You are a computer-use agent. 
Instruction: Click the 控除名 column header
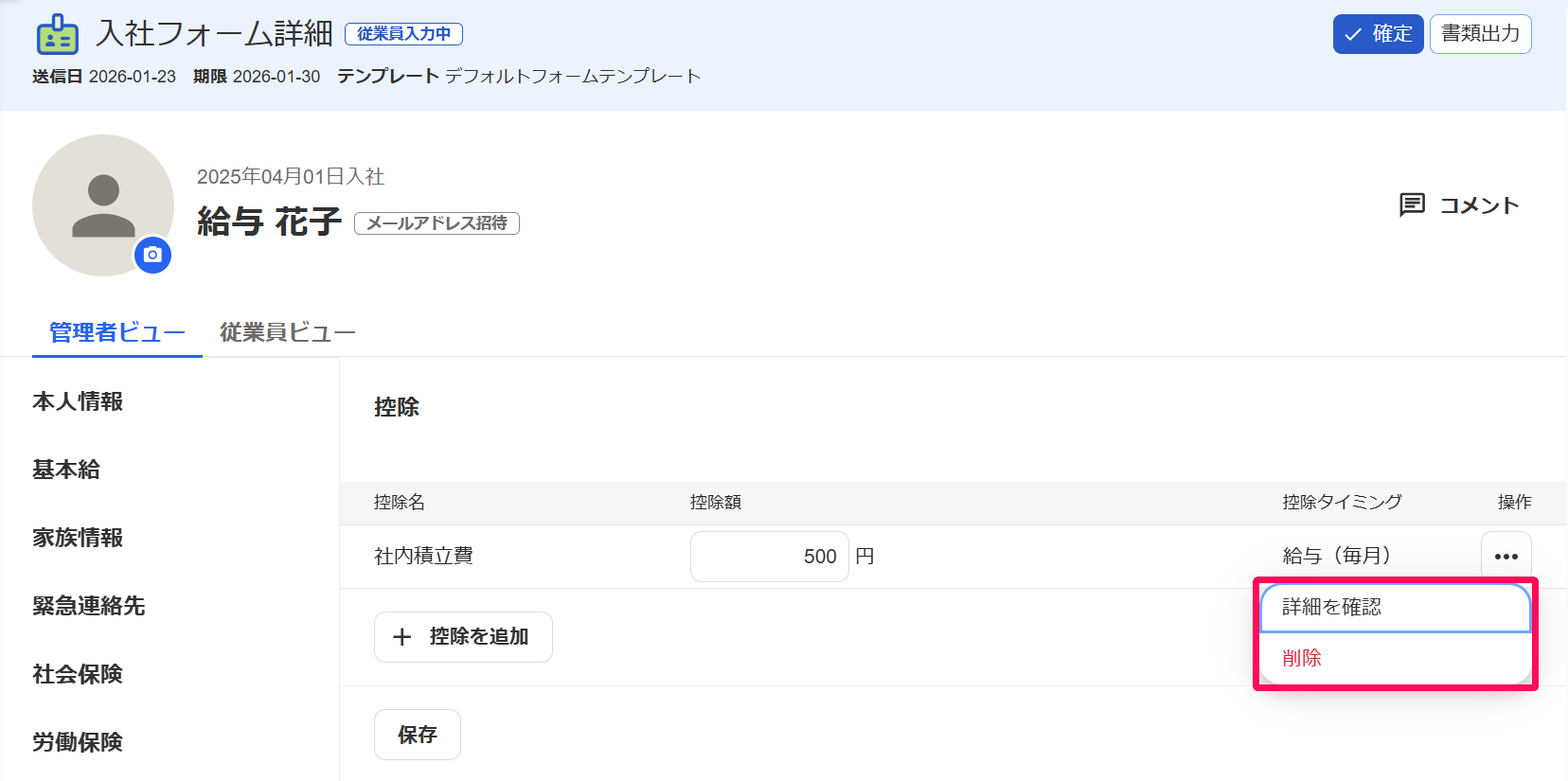[x=400, y=502]
